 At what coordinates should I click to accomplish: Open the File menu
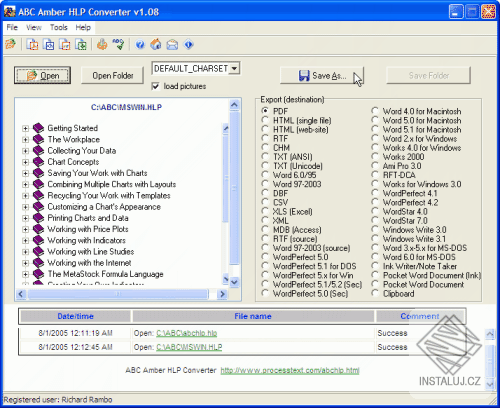pyautogui.click(x=12, y=27)
